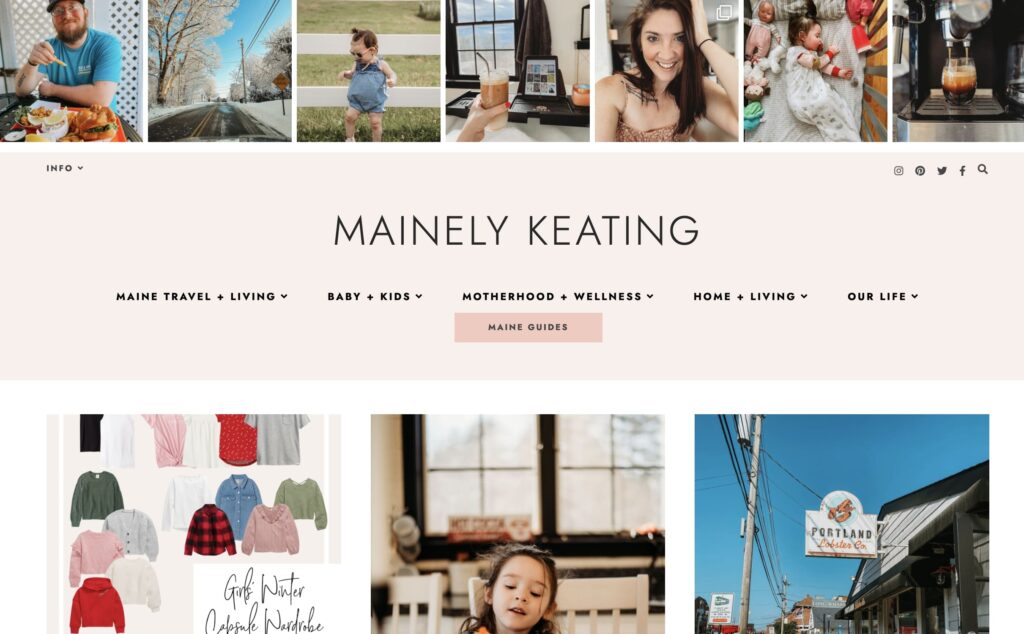
Task: Click the search magnifier icon
Action: 982,169
